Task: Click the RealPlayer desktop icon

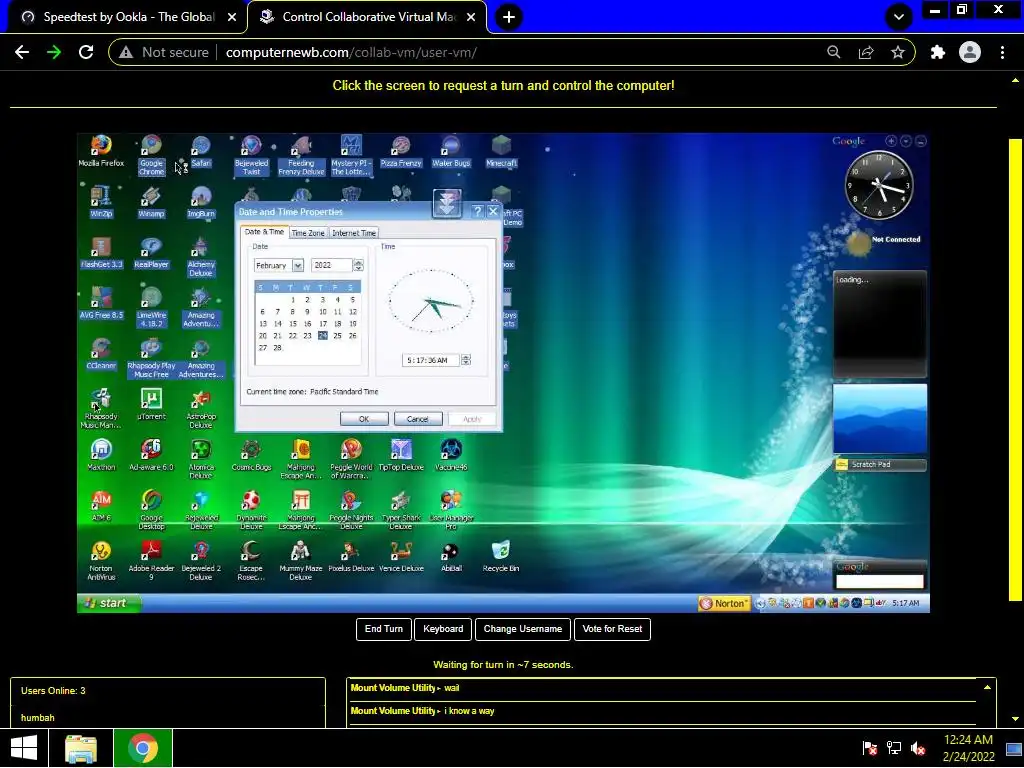Action: 151,252
